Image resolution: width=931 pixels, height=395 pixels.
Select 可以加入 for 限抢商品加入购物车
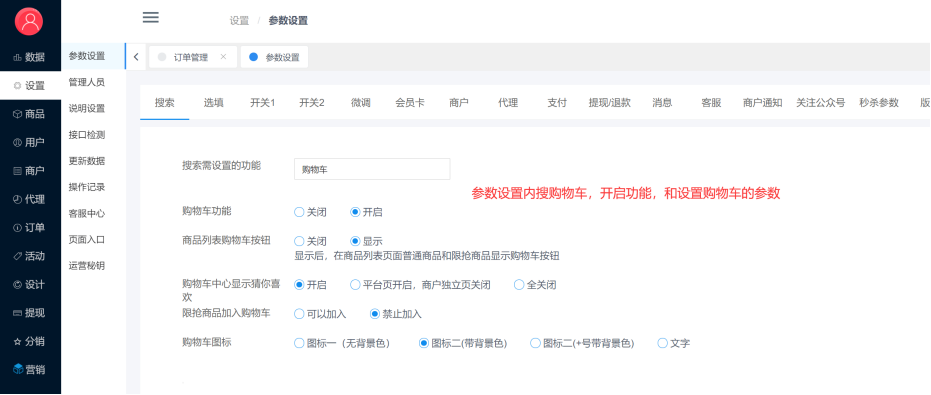point(321,314)
